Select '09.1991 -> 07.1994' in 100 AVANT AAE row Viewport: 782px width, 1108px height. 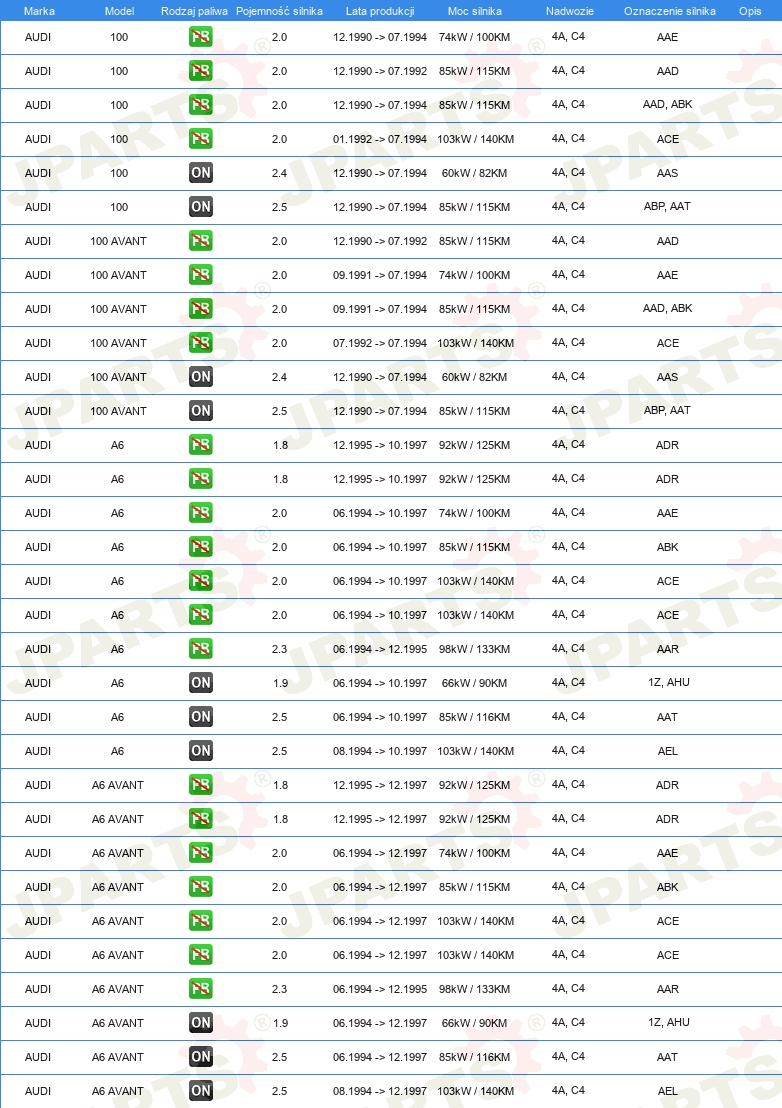(380, 275)
